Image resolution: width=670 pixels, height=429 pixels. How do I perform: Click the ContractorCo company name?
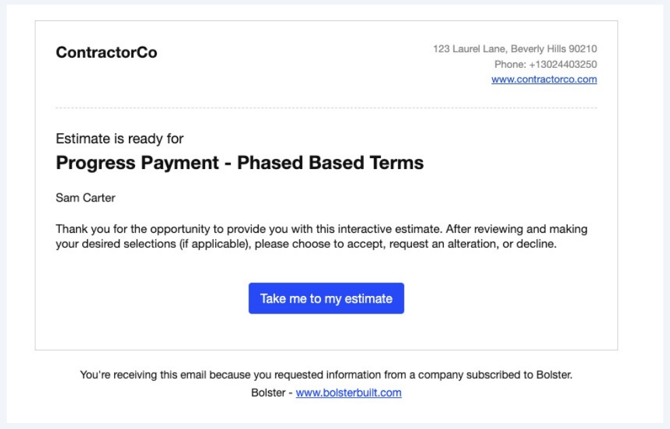pos(106,52)
